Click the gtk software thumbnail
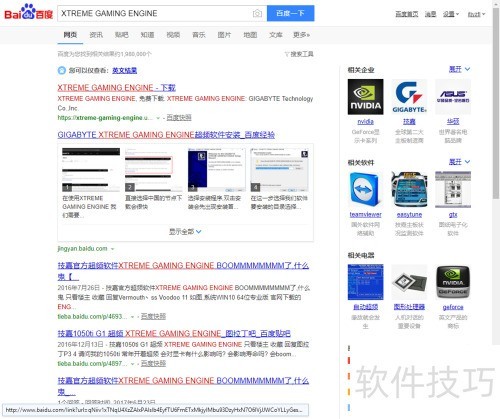This screenshot has height=419, width=500. (453, 190)
